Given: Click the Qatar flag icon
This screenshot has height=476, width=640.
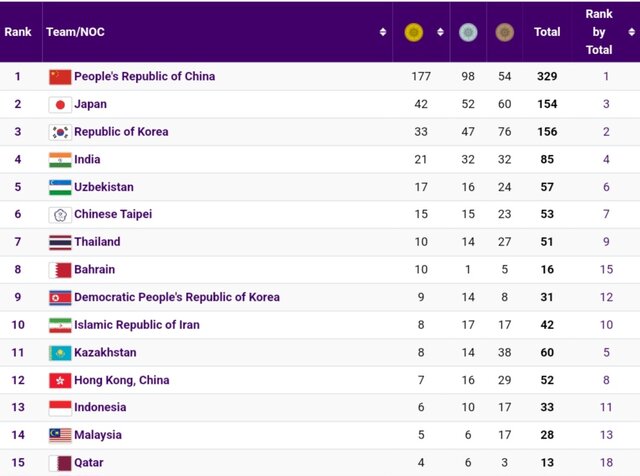Looking at the screenshot, I should [x=60, y=463].
